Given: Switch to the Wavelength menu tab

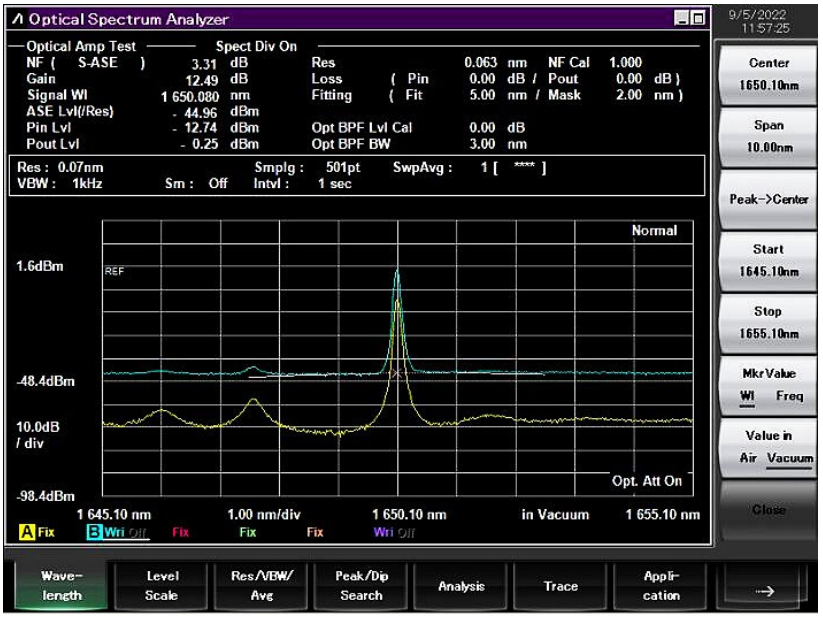Looking at the screenshot, I should [61, 586].
